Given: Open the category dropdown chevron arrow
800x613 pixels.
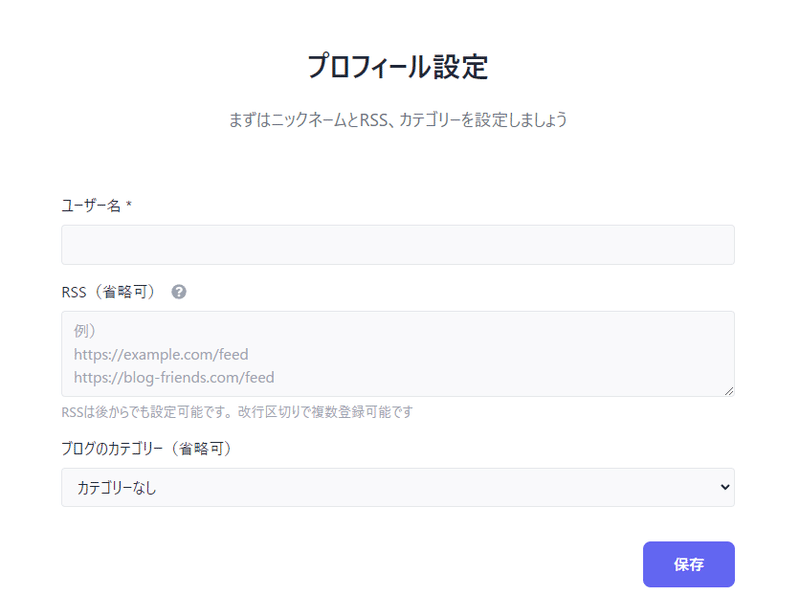Looking at the screenshot, I should pos(724,487).
